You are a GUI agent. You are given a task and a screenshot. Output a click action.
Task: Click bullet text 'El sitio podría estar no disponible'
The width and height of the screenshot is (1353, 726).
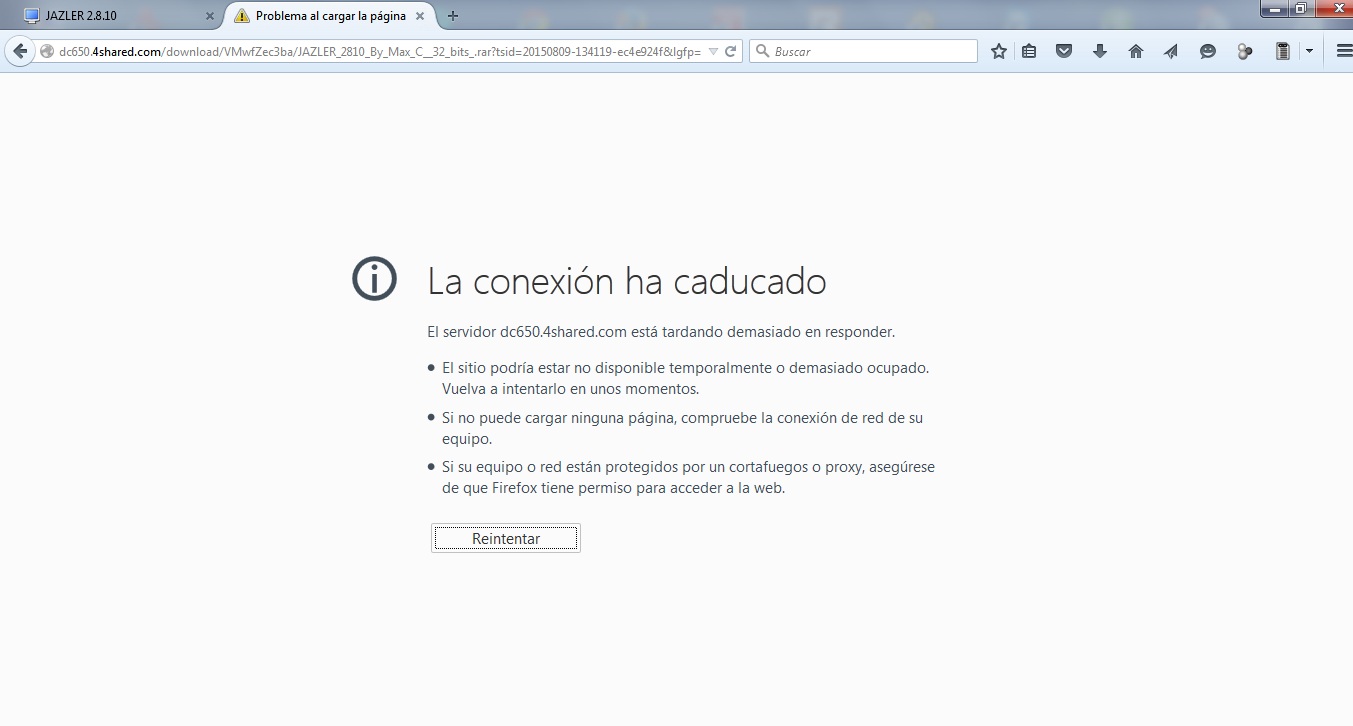(686, 378)
